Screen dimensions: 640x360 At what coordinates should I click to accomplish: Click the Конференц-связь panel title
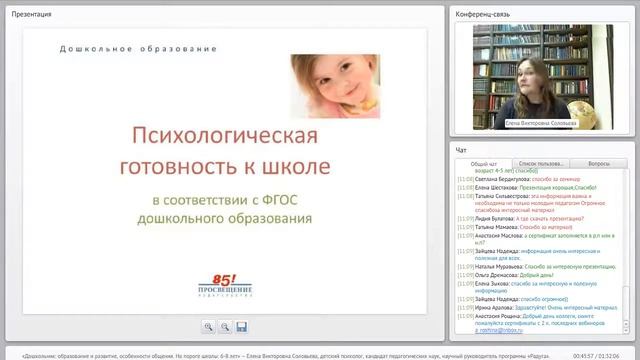click(482, 14)
